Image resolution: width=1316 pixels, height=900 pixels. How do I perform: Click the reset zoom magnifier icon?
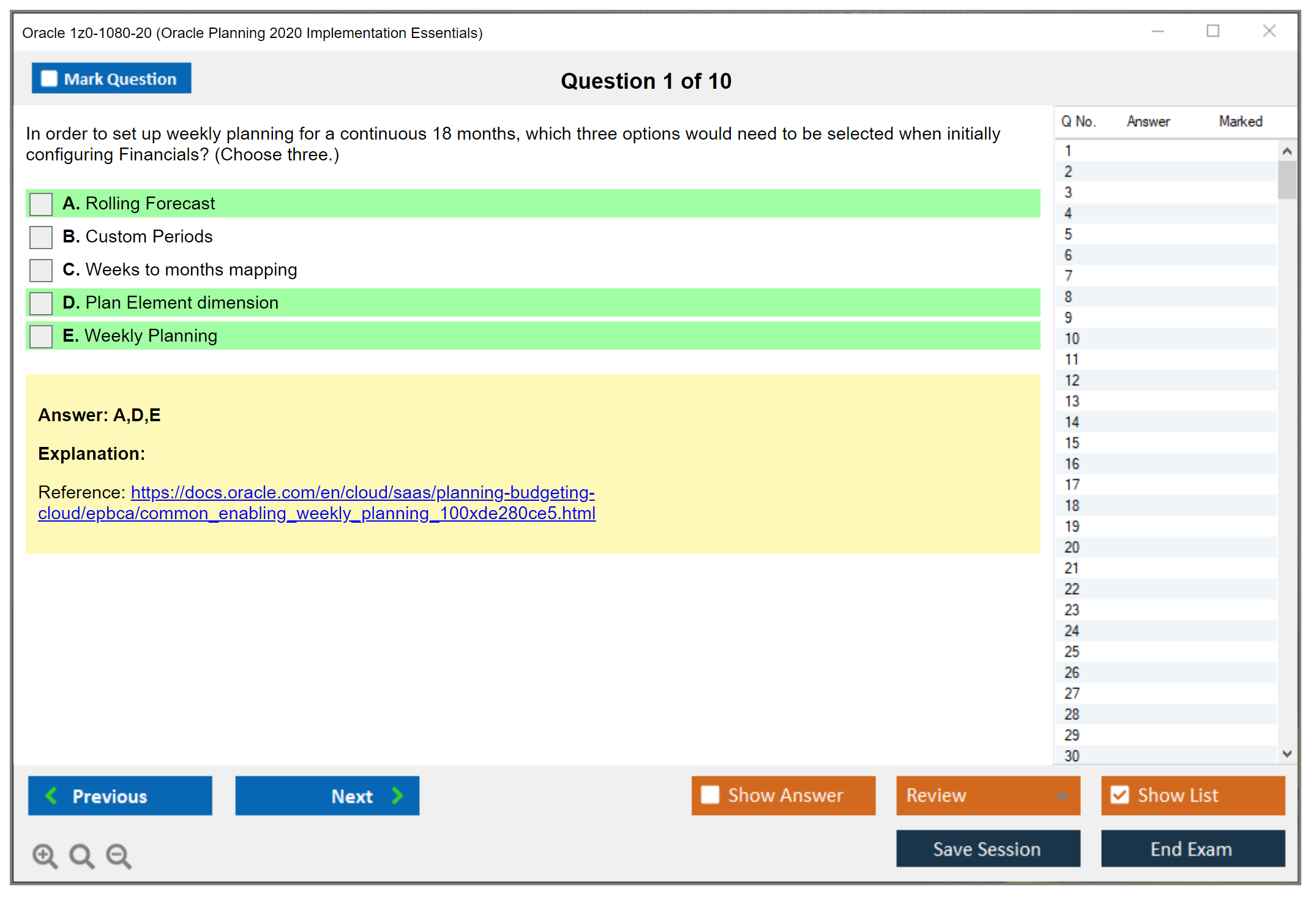81,855
